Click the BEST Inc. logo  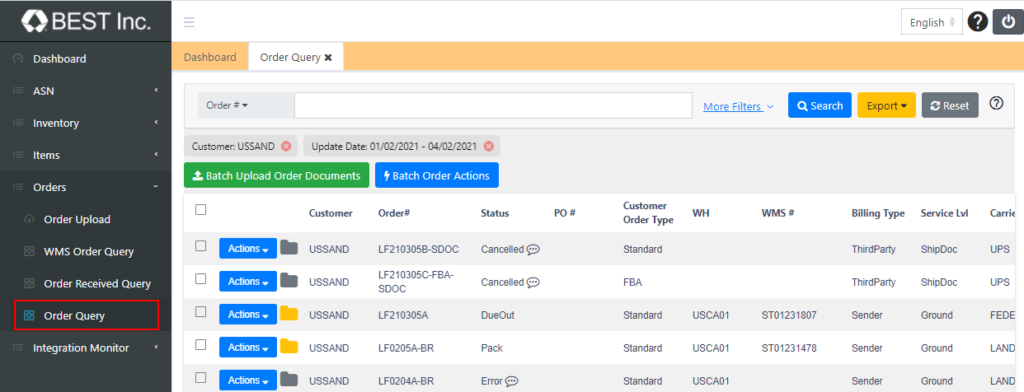(86, 21)
